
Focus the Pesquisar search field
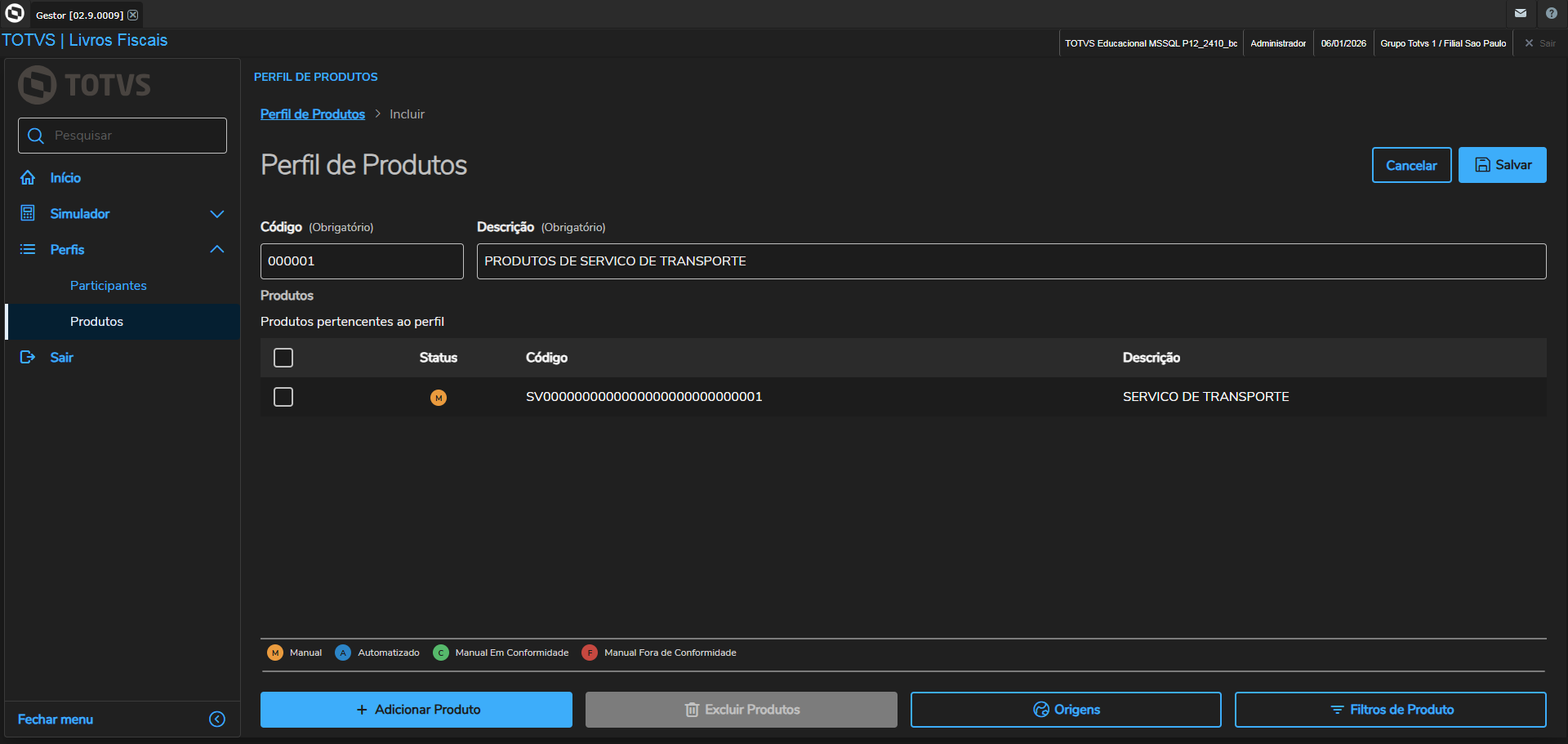pyautogui.click(x=122, y=136)
